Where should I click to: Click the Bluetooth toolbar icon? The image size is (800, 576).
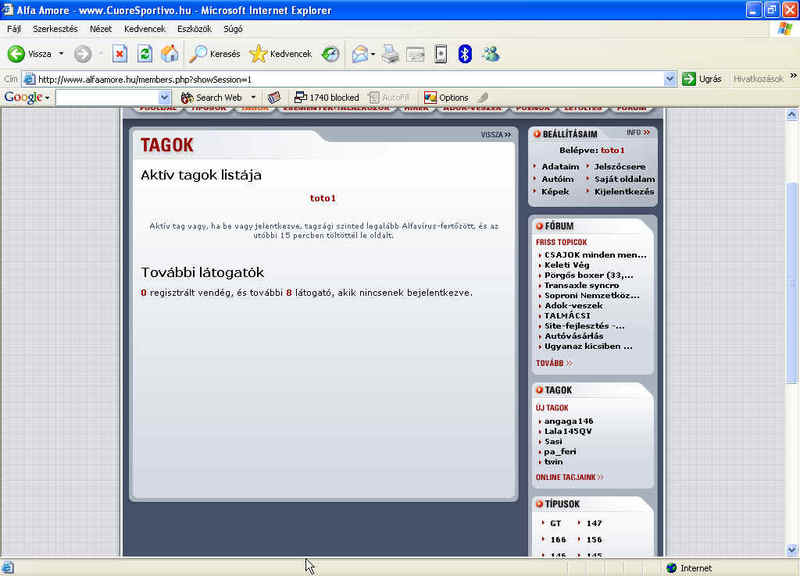[x=465, y=54]
